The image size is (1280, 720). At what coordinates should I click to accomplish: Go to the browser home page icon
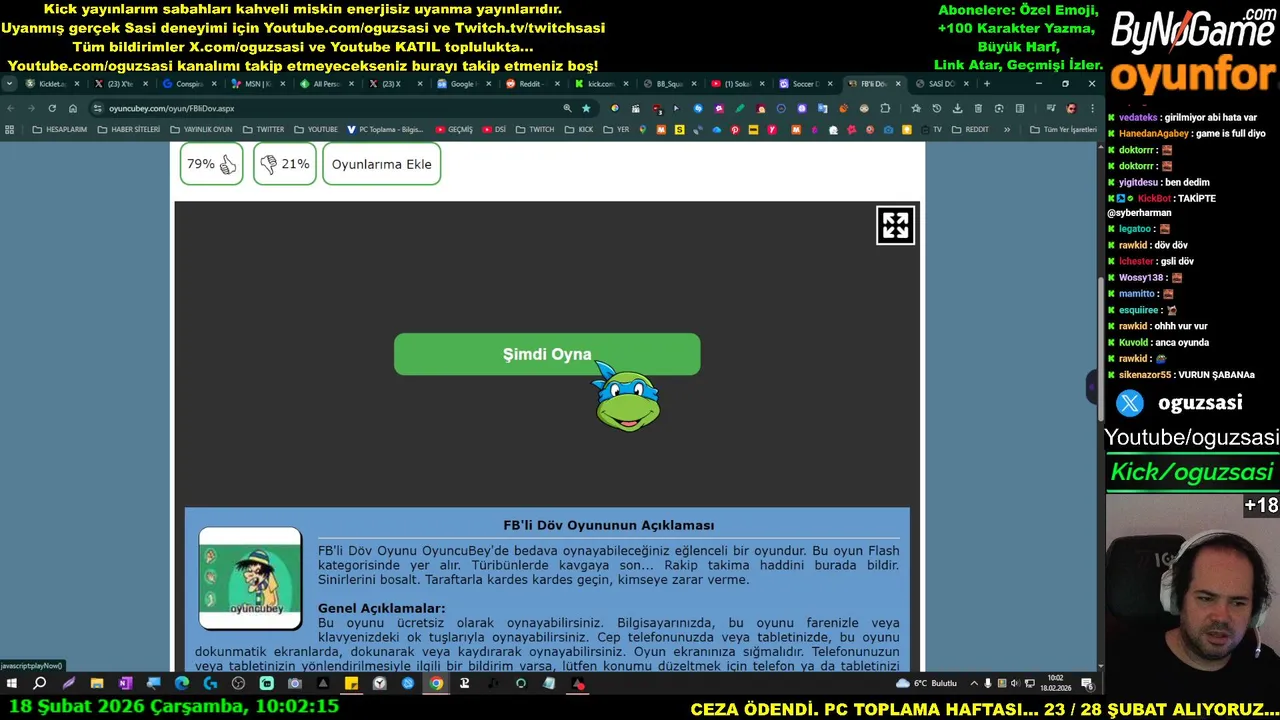(x=73, y=108)
